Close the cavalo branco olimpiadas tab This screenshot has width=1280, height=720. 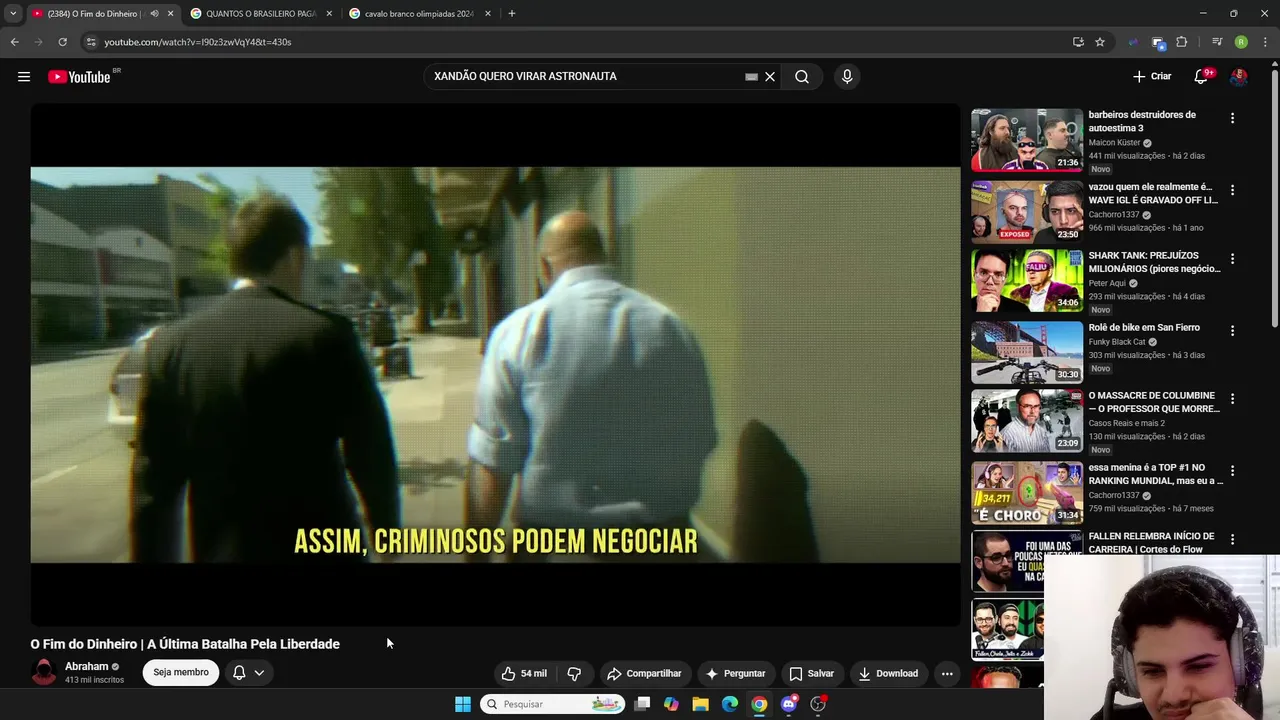coord(488,14)
